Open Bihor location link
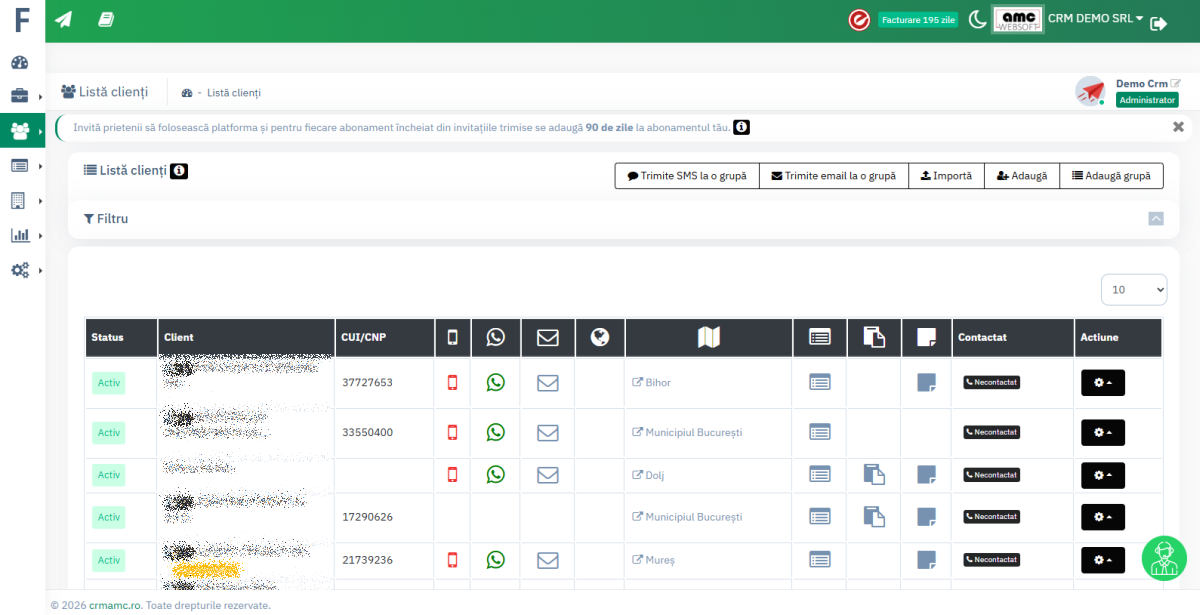Image resolution: width=1200 pixels, height=615 pixels. 657,383
